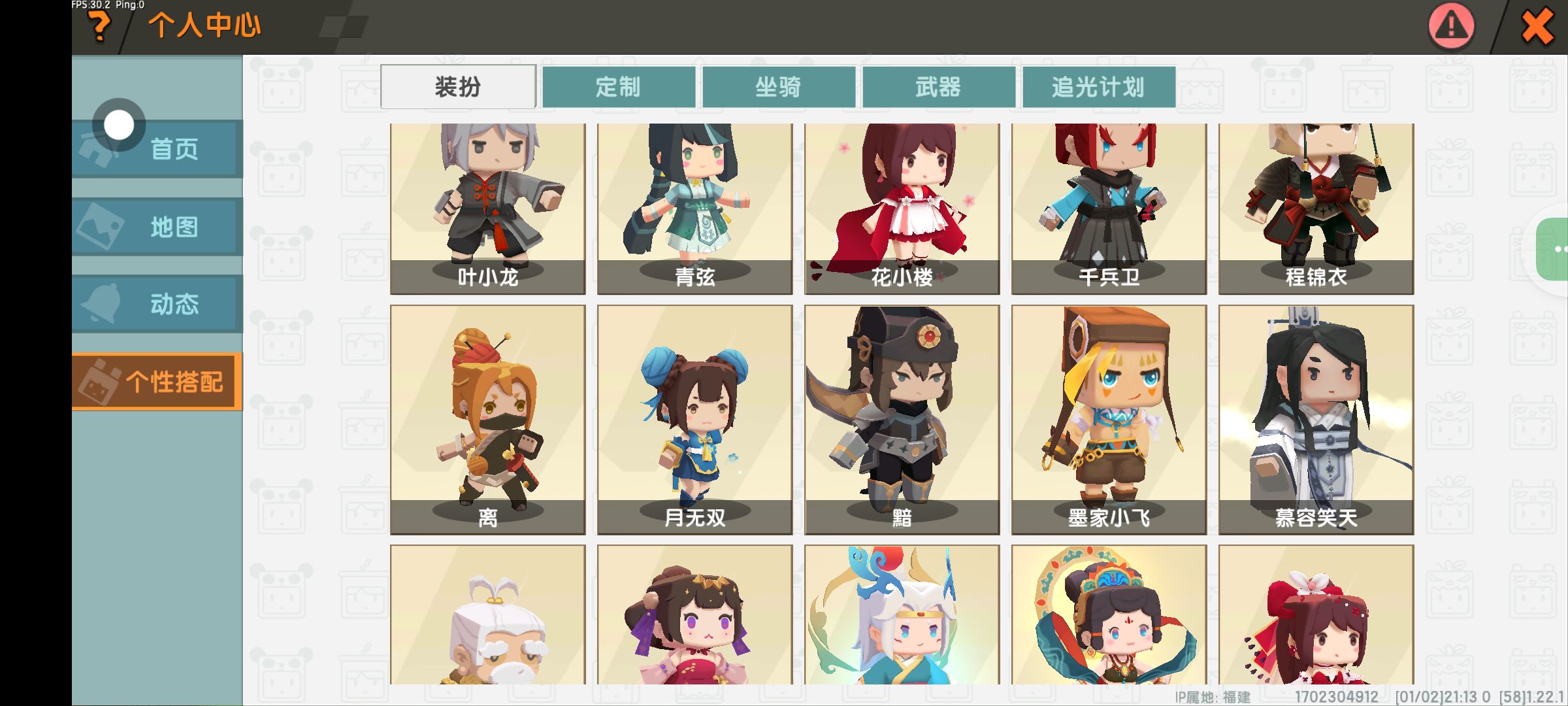Select 个性搭配 in the sidebar
1568x706 pixels.
click(x=157, y=382)
